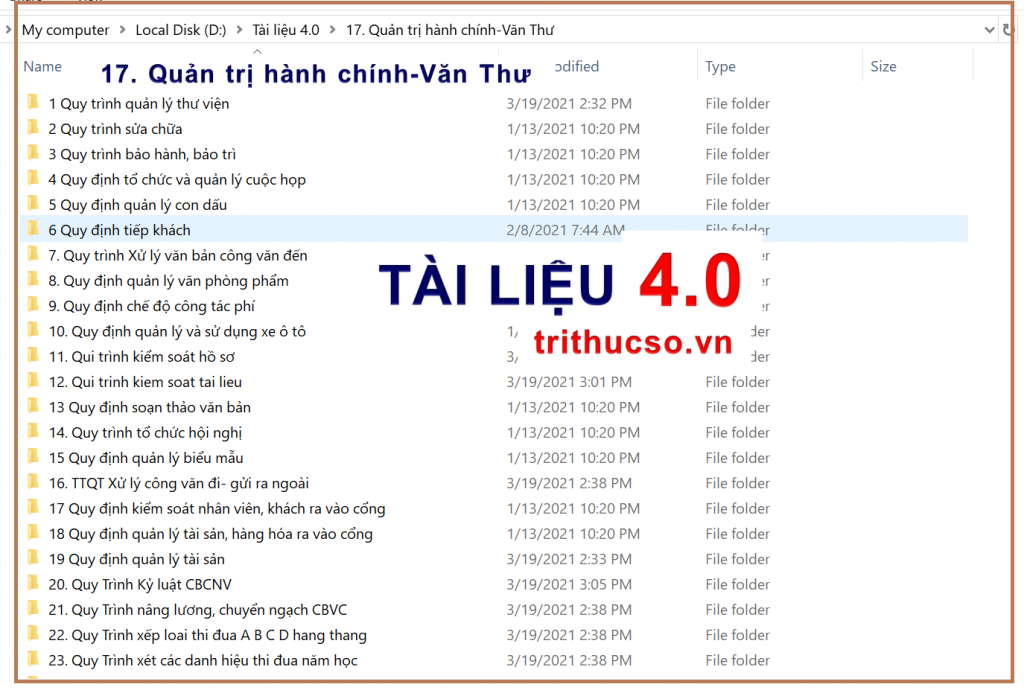
Task: Sort list by the Size column header
Action: pos(883,66)
